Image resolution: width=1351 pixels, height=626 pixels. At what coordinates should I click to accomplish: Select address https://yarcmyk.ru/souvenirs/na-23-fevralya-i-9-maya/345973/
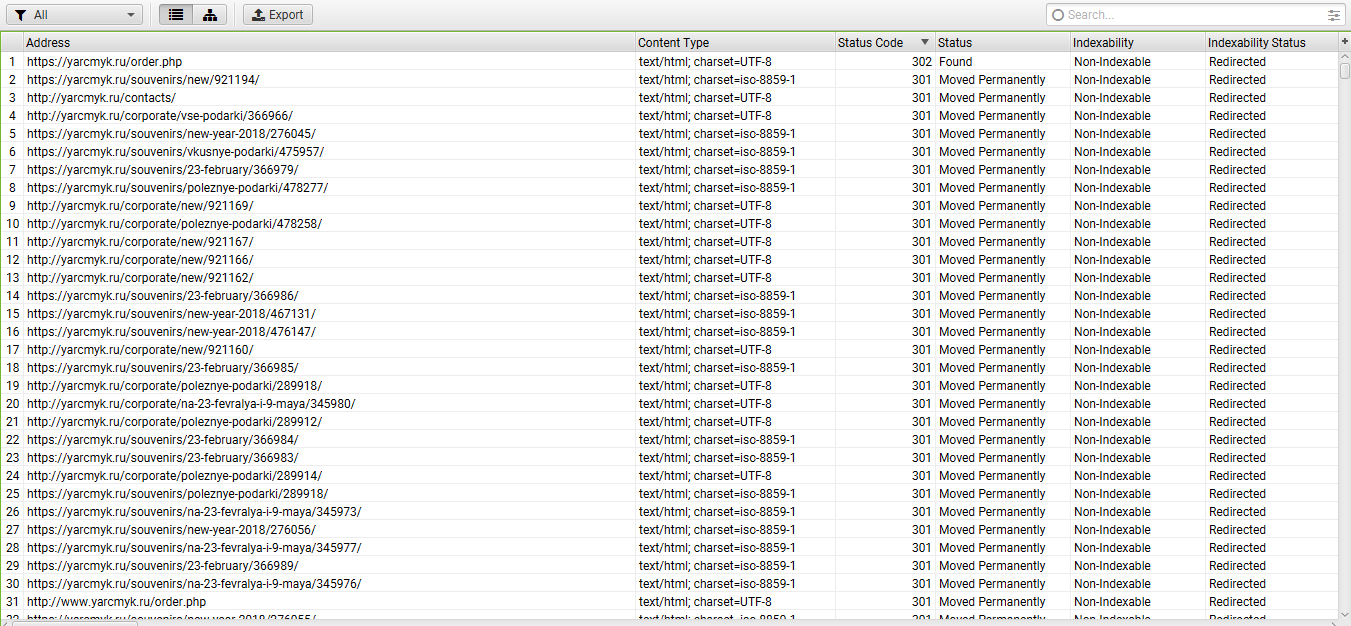194,512
